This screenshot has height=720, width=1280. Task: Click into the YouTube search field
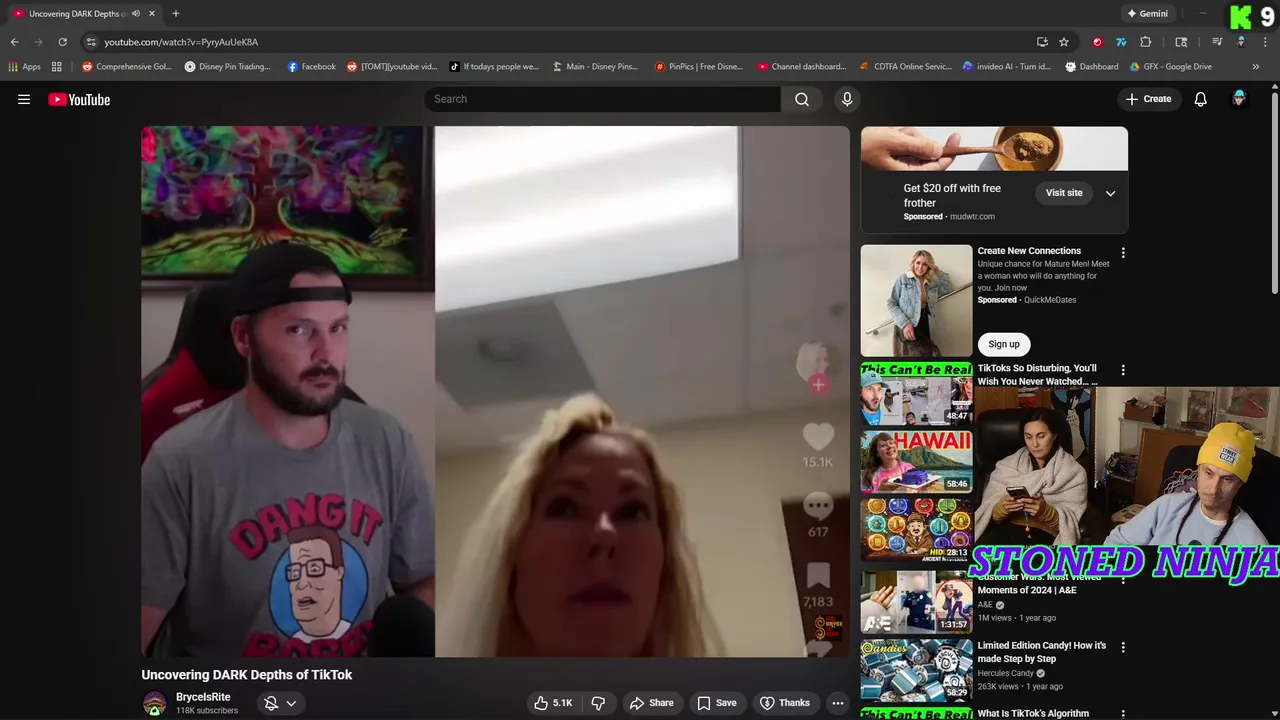click(603, 99)
